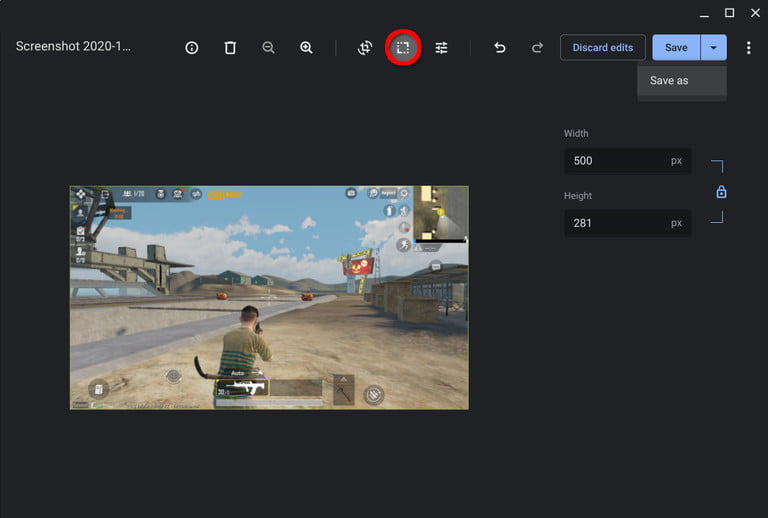
Task: Open the crop and rotate tool
Action: click(x=365, y=47)
